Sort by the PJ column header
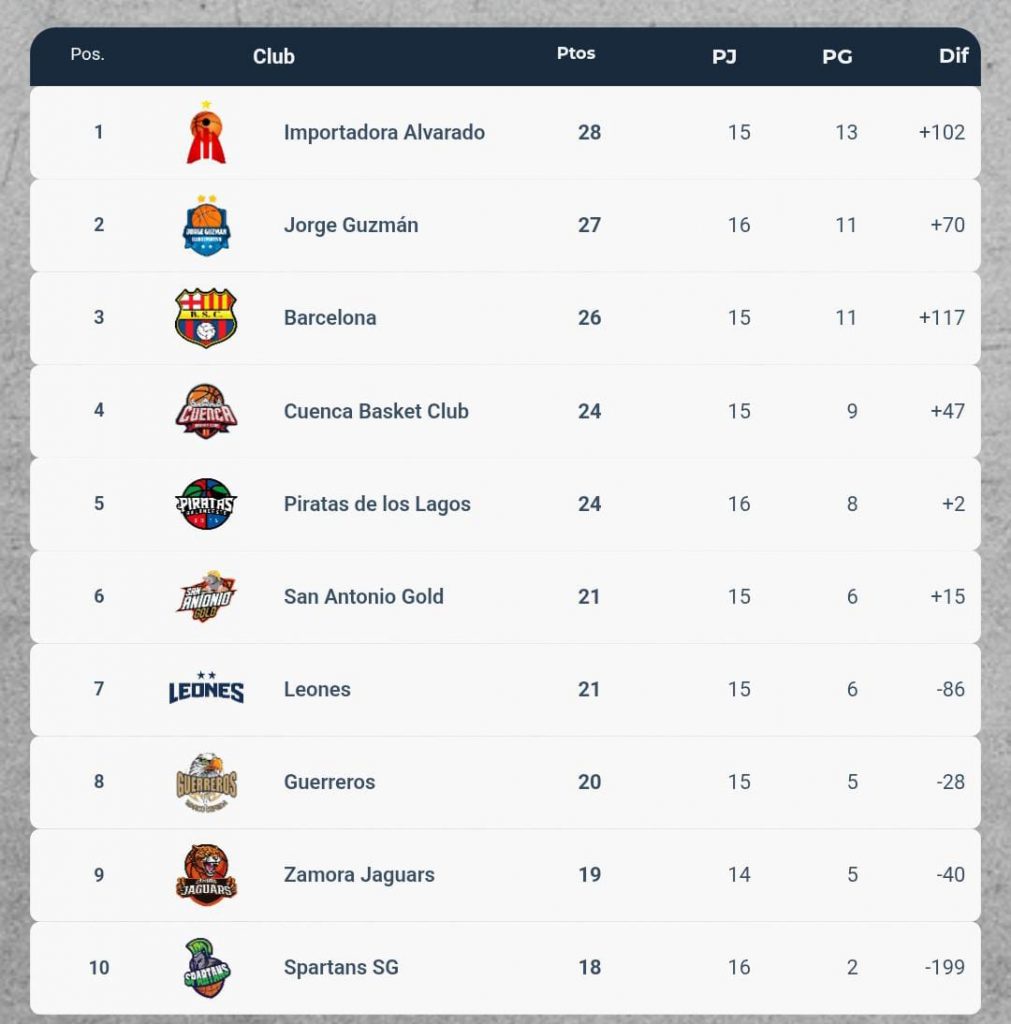Image resolution: width=1011 pixels, height=1024 pixels. point(724,57)
